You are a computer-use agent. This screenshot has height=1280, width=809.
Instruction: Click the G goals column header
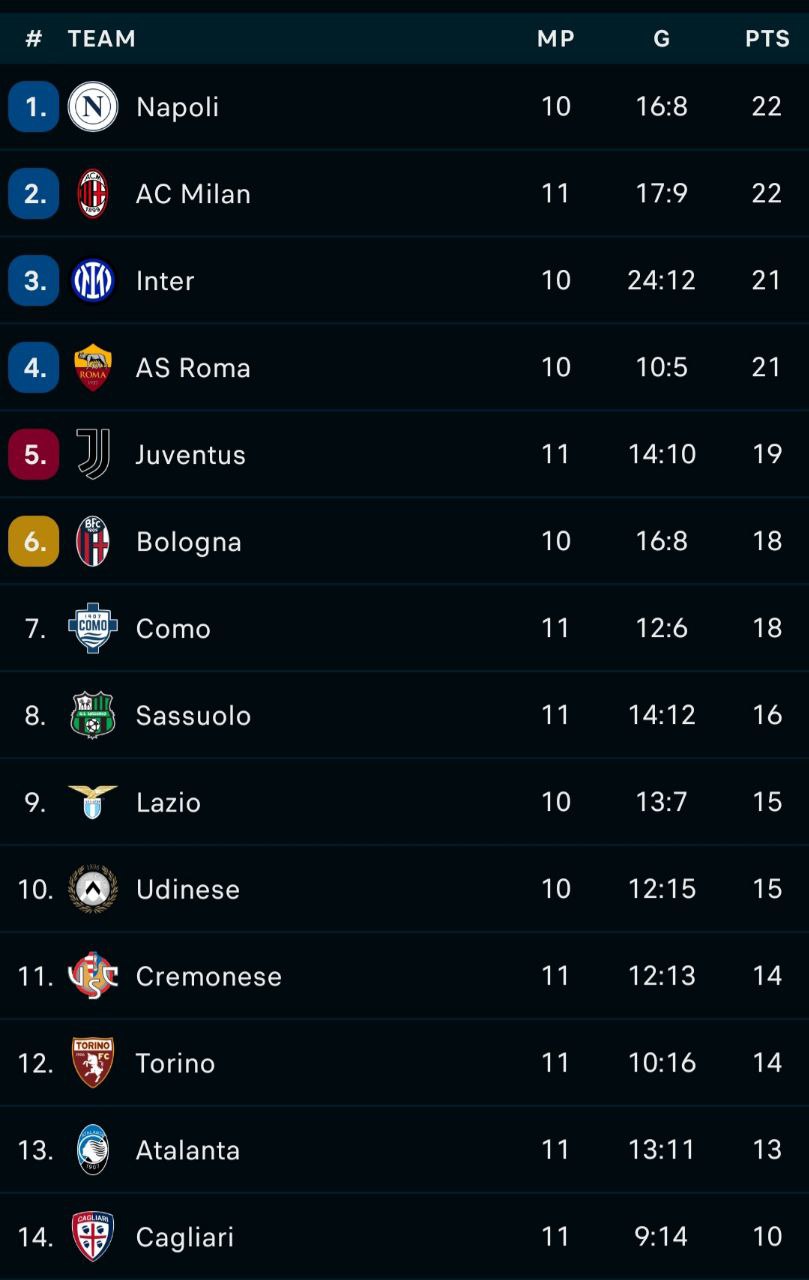pos(662,39)
